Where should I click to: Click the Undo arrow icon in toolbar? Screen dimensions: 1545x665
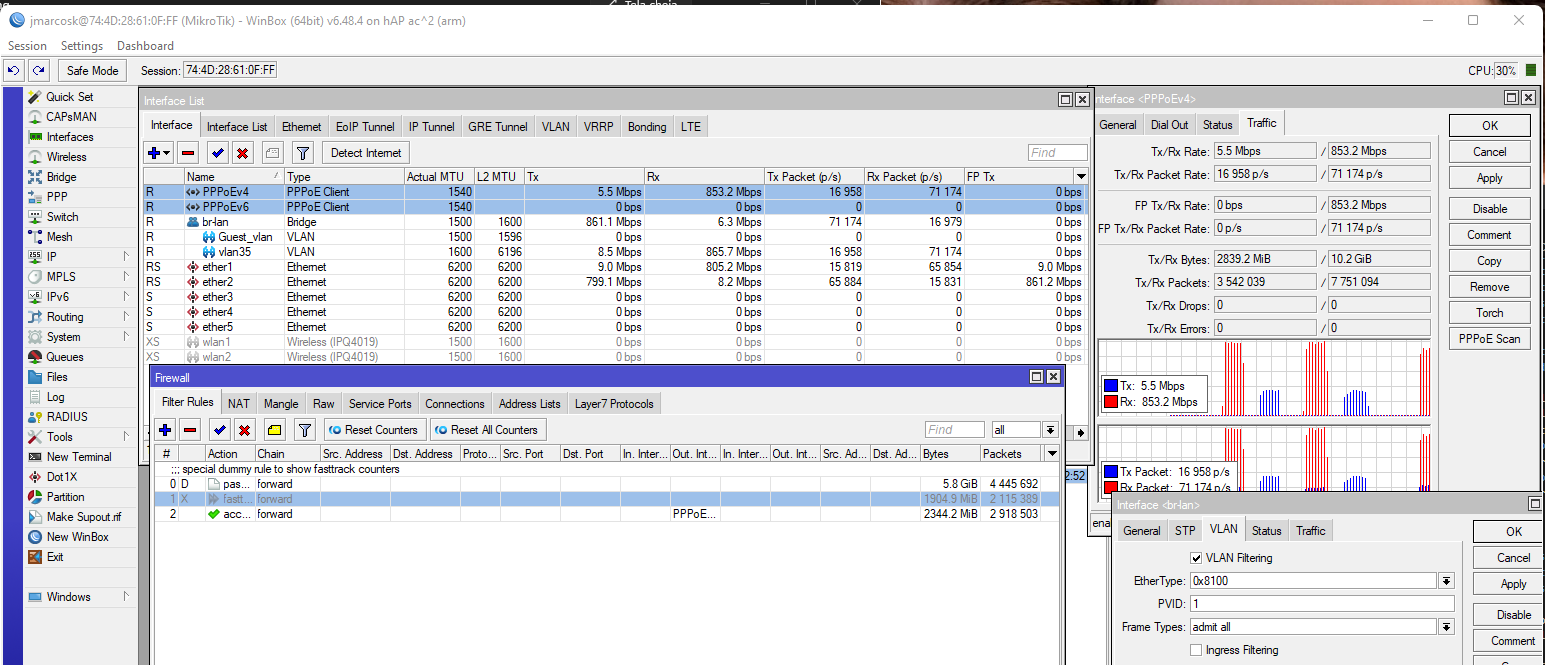[14, 71]
